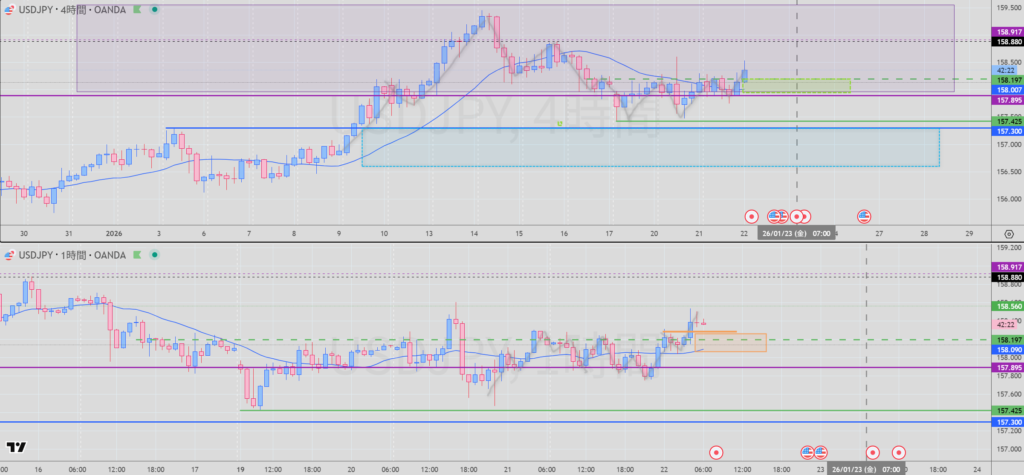Select the 158.560 green price label, lower chart

[1005, 306]
